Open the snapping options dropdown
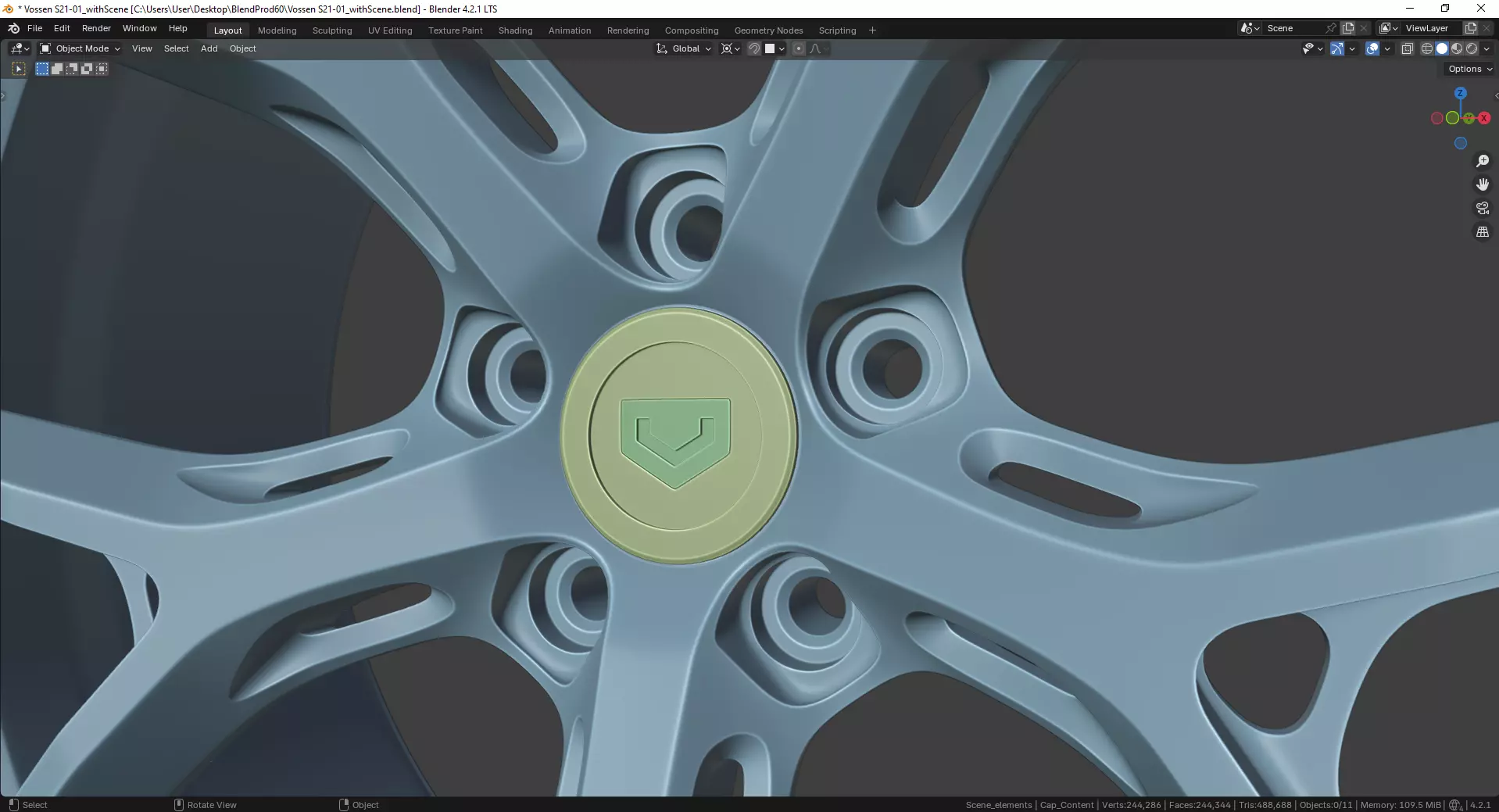1499x812 pixels. click(x=775, y=48)
